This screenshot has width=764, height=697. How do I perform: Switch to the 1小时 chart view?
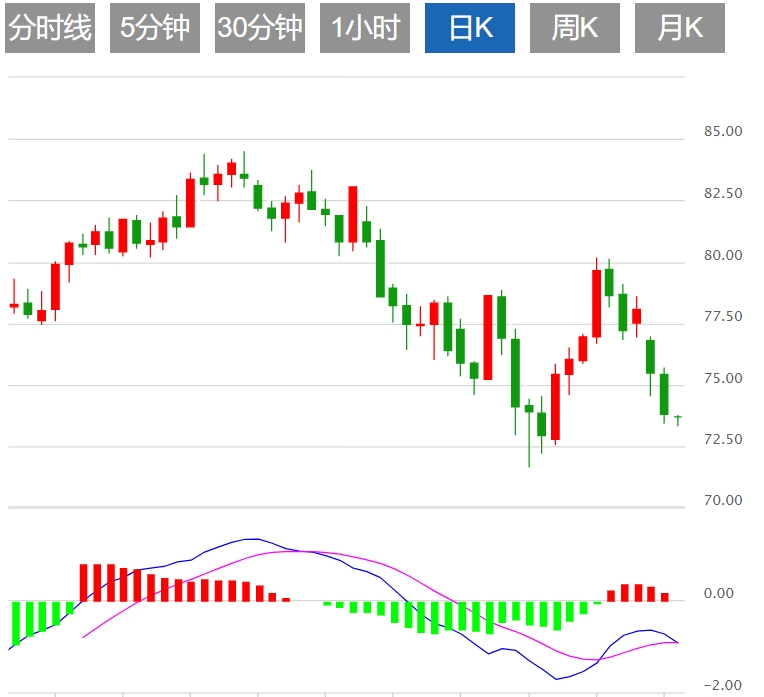(x=365, y=28)
